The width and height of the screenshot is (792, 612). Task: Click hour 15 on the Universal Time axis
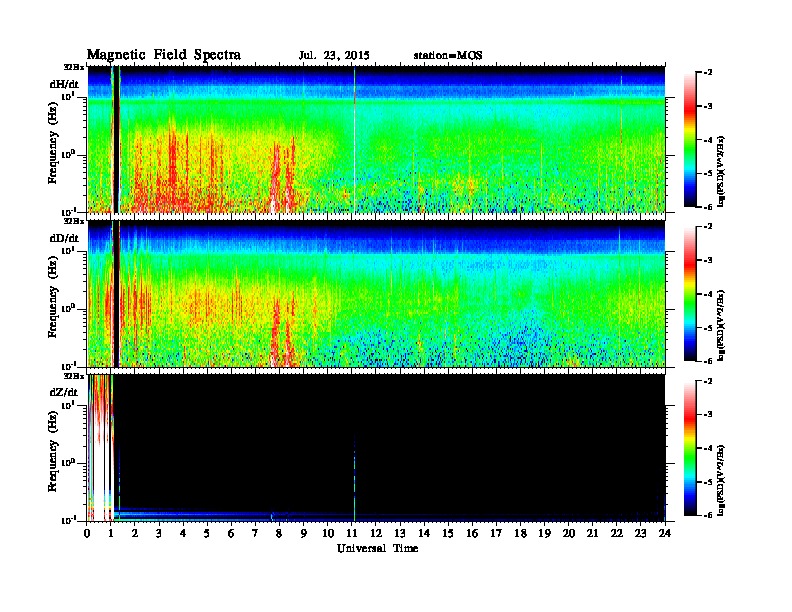tap(448, 533)
